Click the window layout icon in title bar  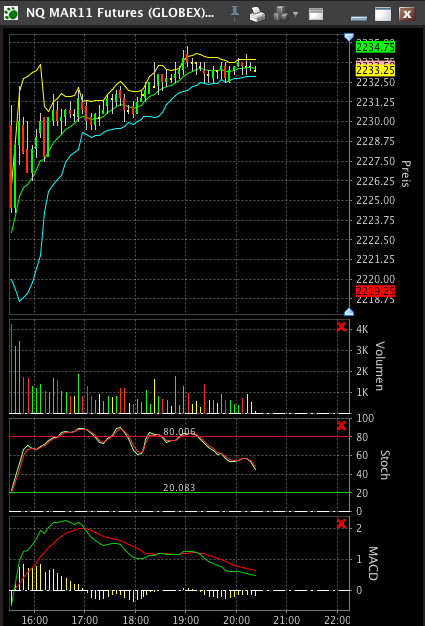click(x=316, y=14)
